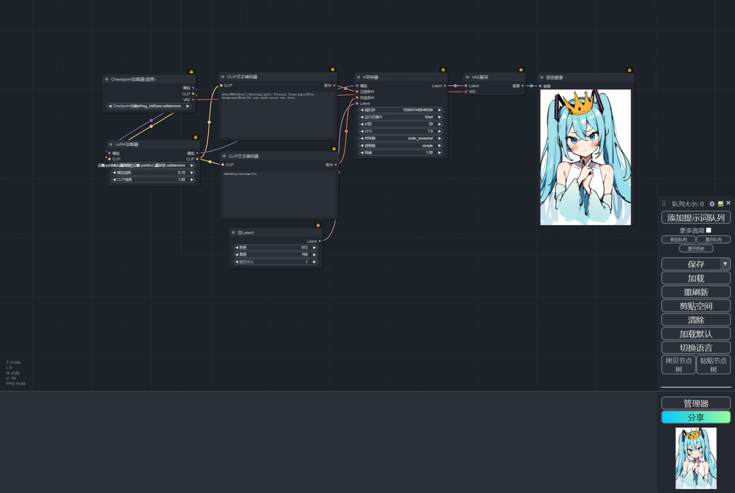Select next checkpoint with right arrow
The width and height of the screenshot is (735, 493).
188,106
